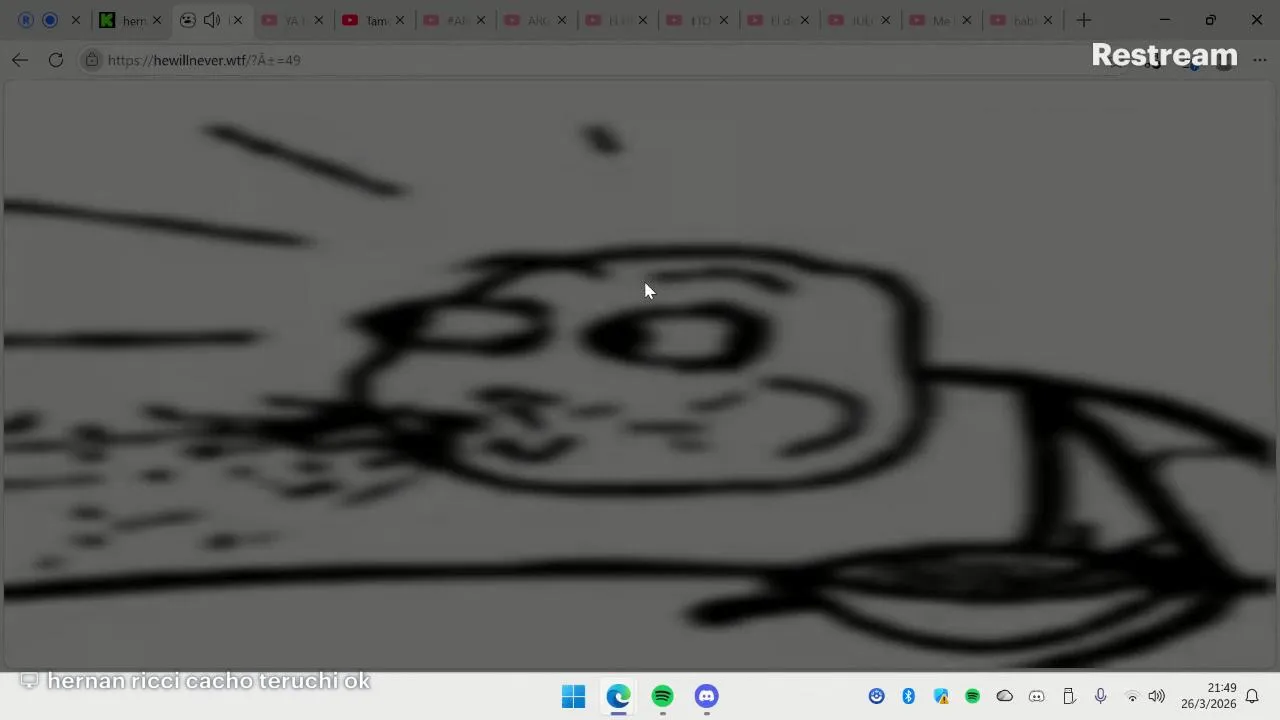
Task: Click the Discord system tray icon
Action: coord(1037,696)
